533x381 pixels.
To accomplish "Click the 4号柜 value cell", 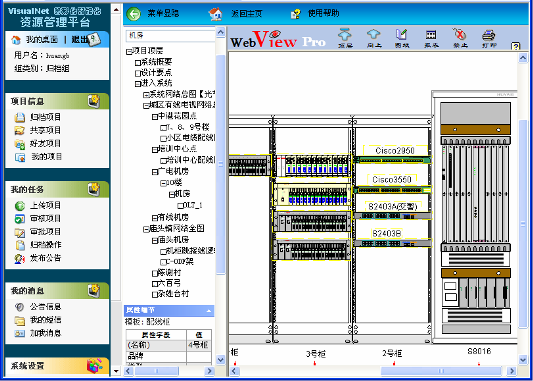I will point(199,345).
